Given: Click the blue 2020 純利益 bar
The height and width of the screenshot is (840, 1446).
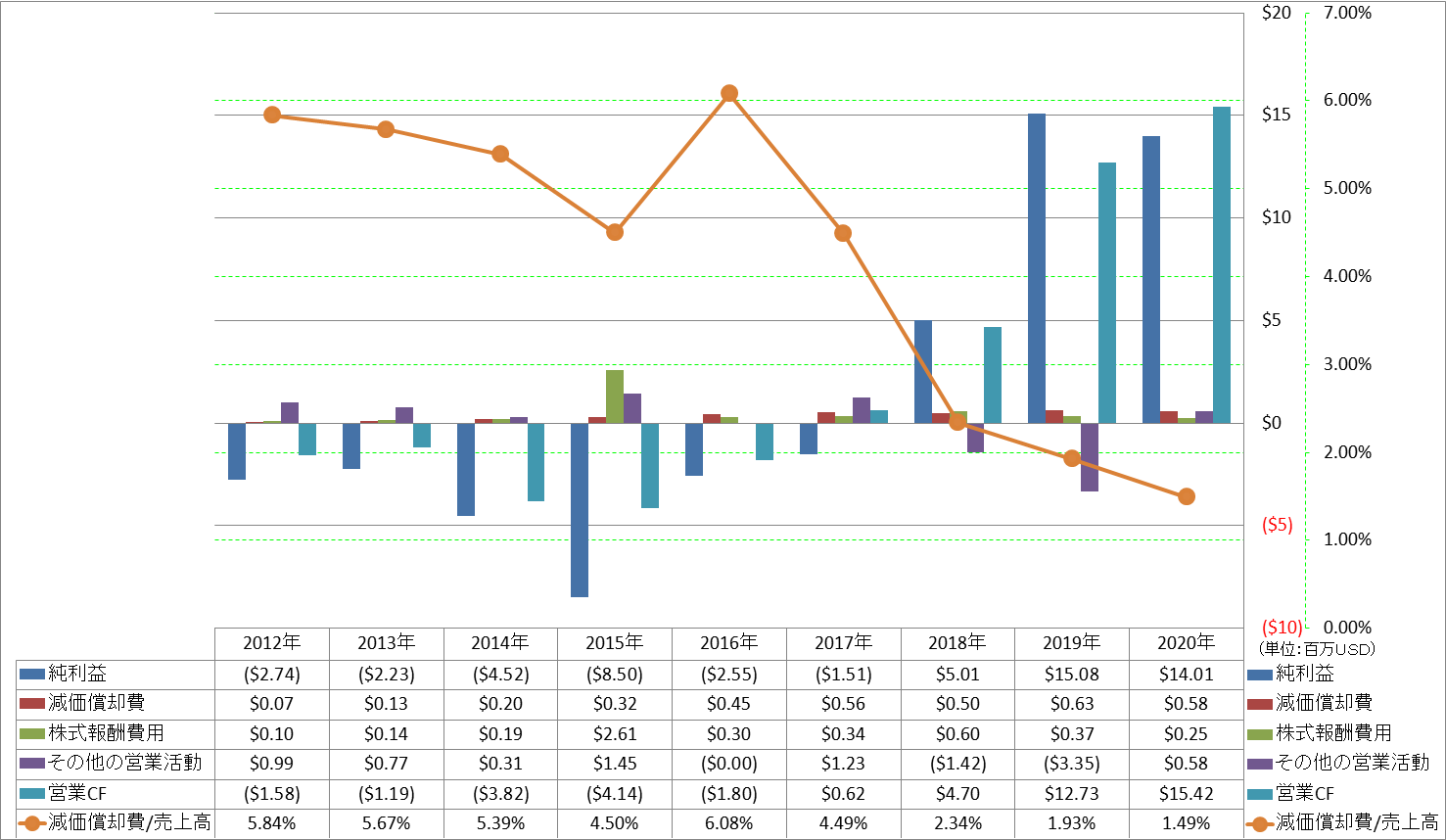Looking at the screenshot, I should click(x=1151, y=280).
